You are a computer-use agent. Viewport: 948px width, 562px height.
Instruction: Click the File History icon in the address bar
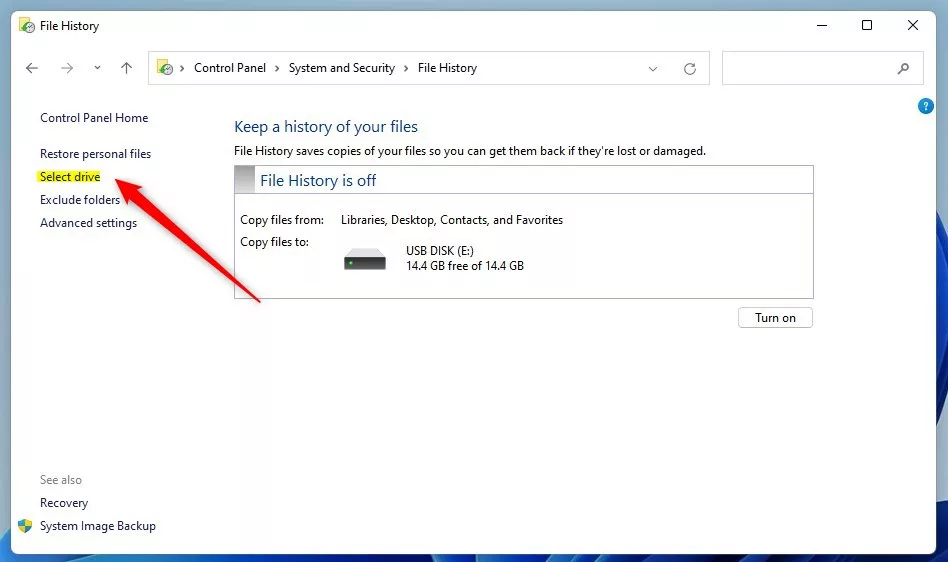tap(164, 67)
